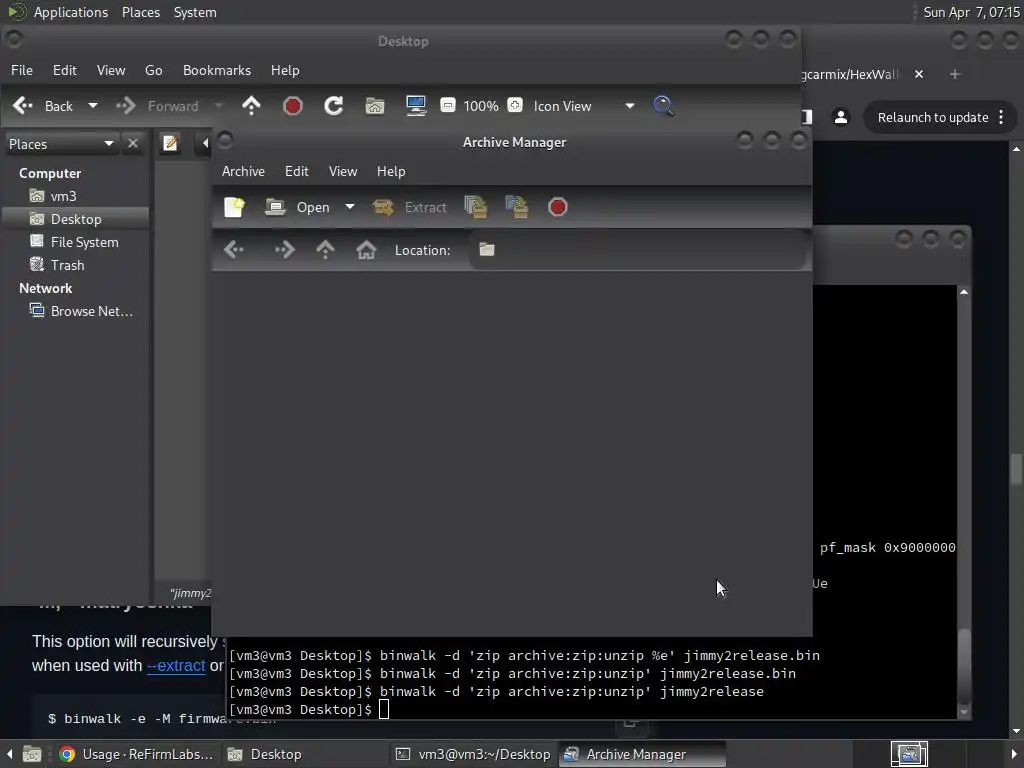Open the File menu in Desktop window

[x=22, y=70]
